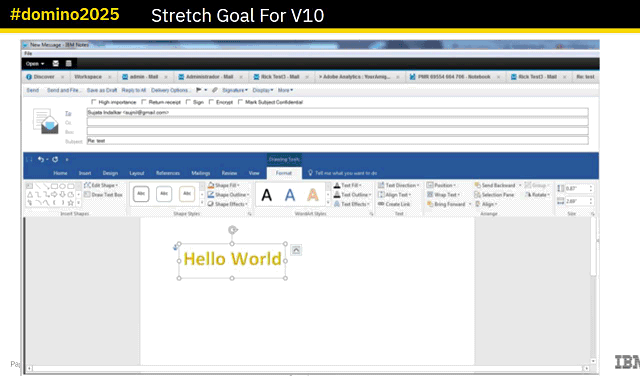Switch to the admin - Mail tab
This screenshot has width=640, height=376.
point(144,77)
